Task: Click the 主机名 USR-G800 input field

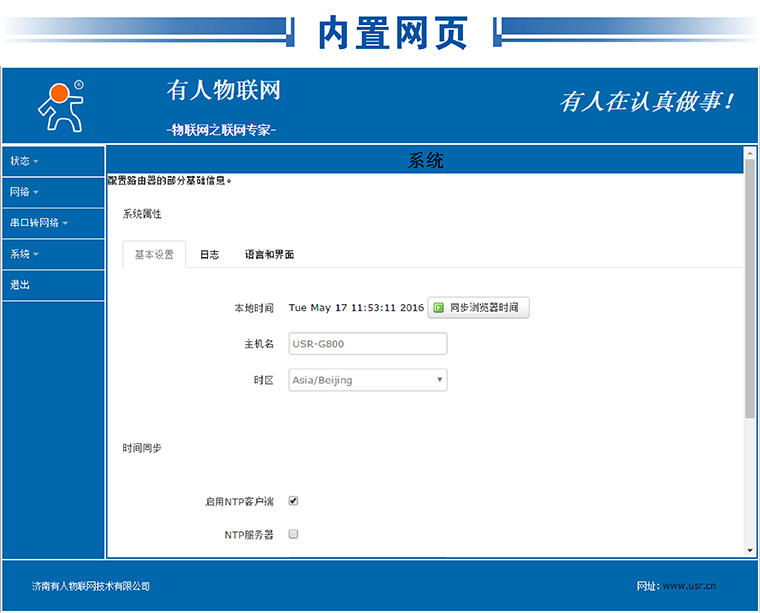Action: 367,344
